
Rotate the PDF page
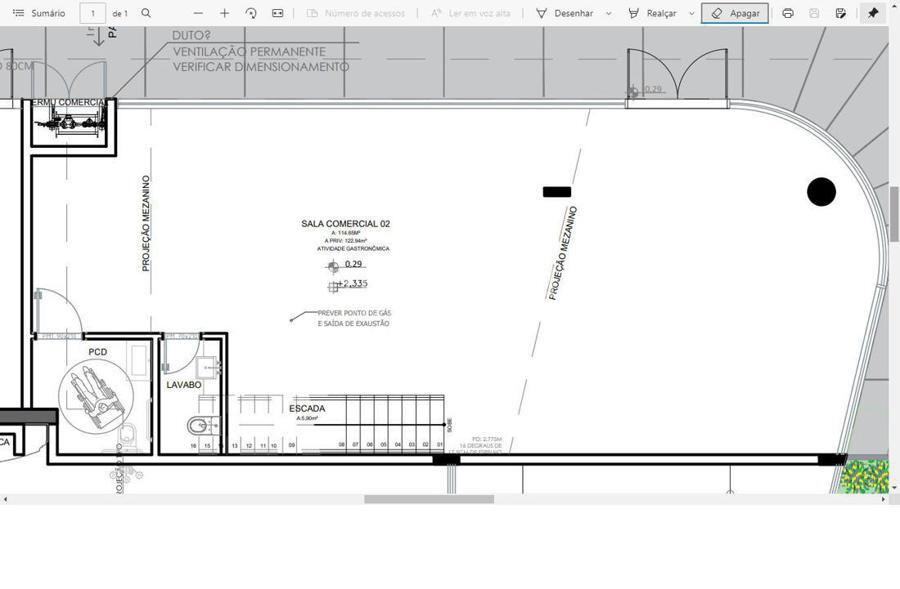tap(251, 13)
